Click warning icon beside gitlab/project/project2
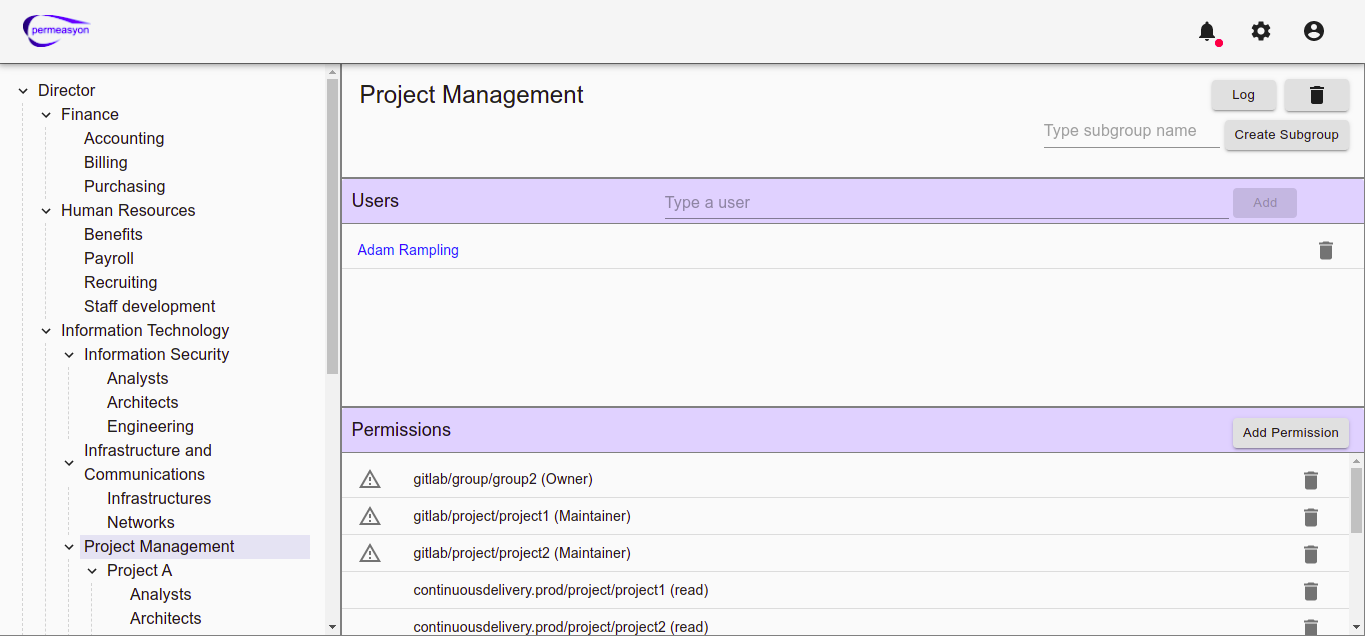Viewport: 1365px width, 636px height. pyautogui.click(x=370, y=553)
